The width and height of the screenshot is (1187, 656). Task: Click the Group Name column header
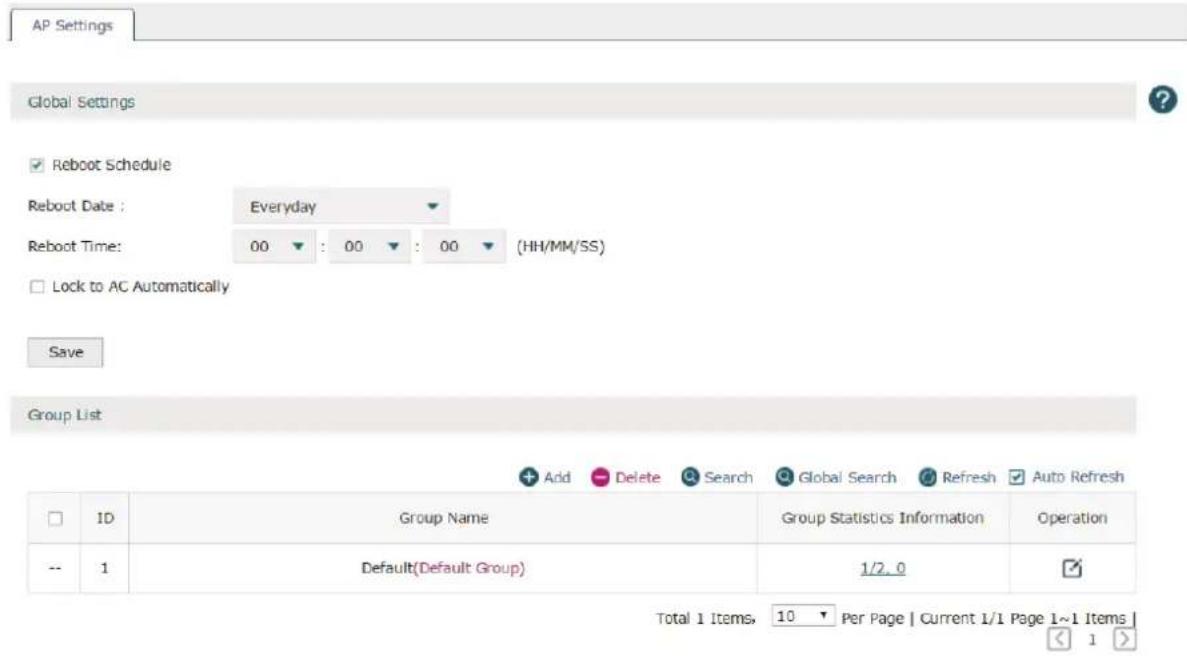pos(443,518)
